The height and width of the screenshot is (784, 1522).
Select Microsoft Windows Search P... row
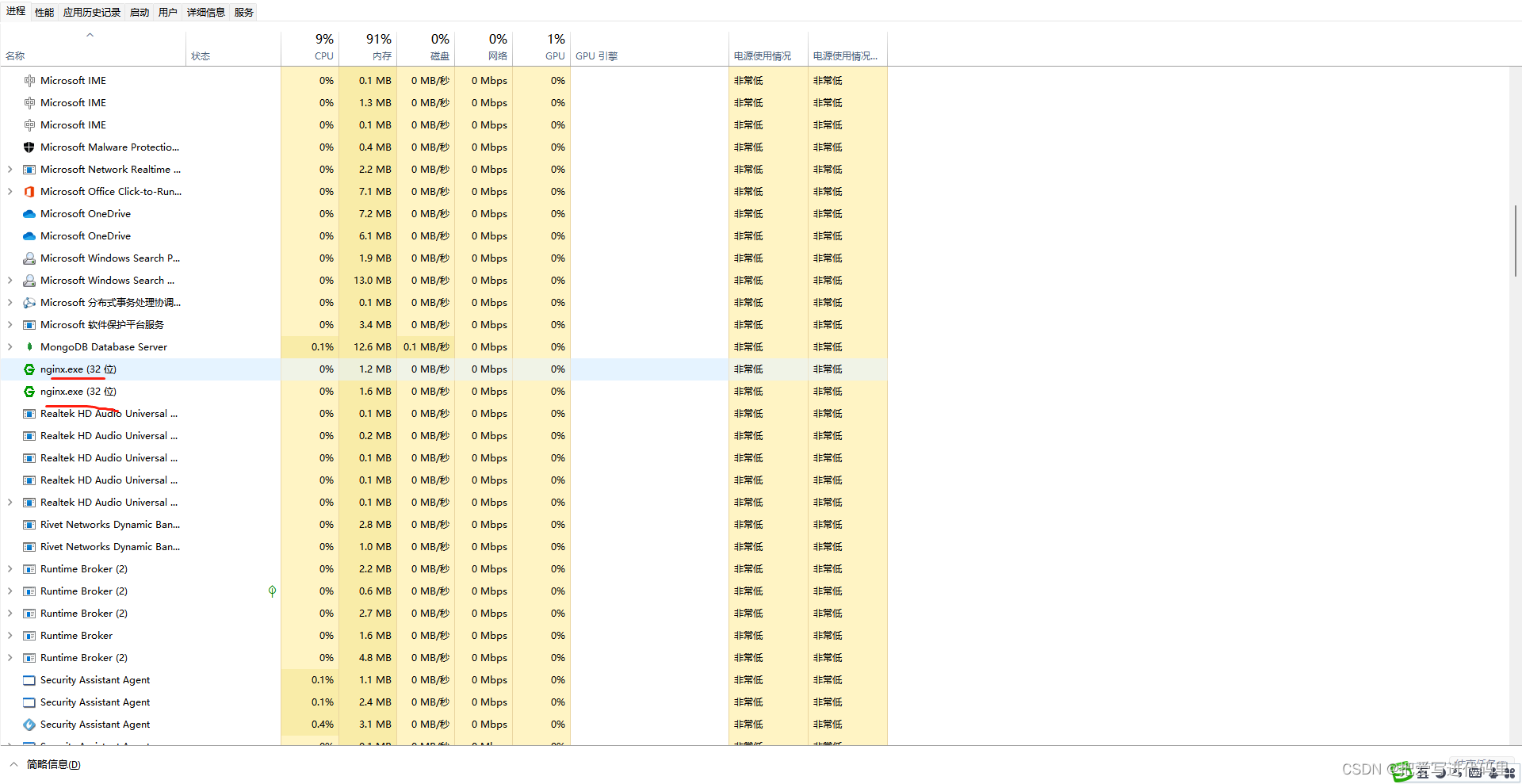[444, 258]
